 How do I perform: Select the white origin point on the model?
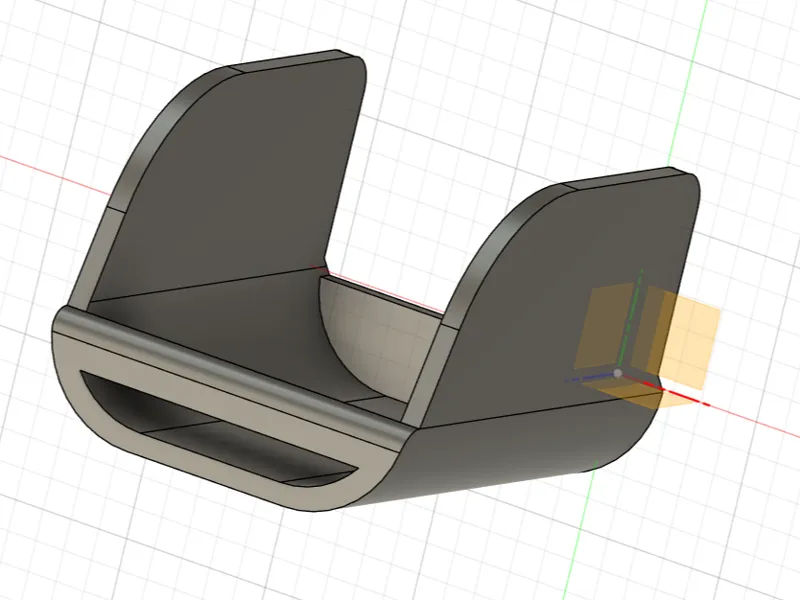click(x=617, y=373)
